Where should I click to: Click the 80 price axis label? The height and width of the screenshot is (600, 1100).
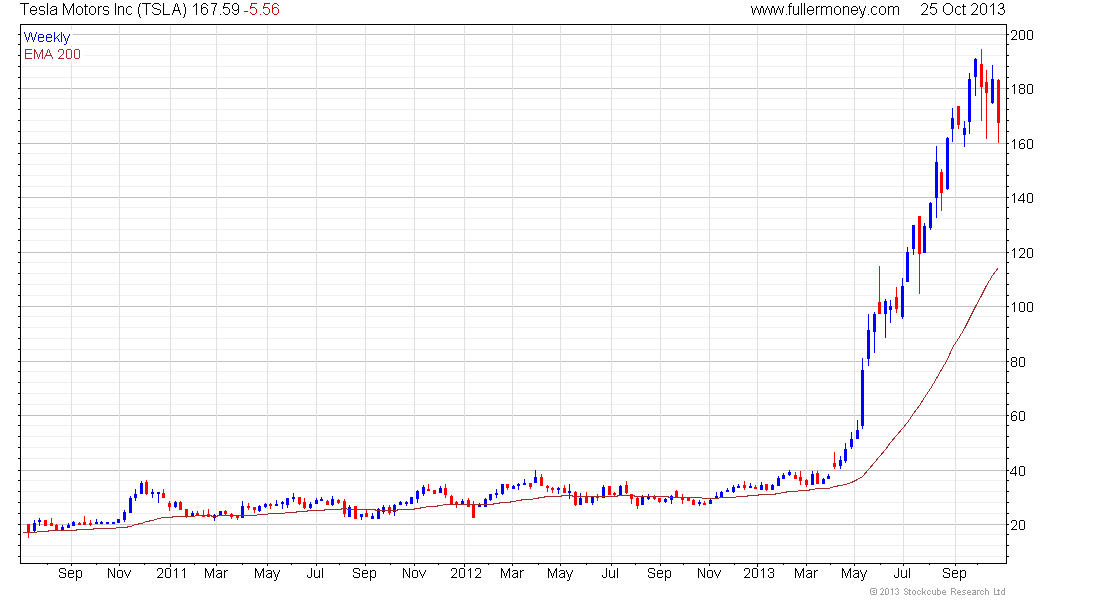tap(1018, 361)
